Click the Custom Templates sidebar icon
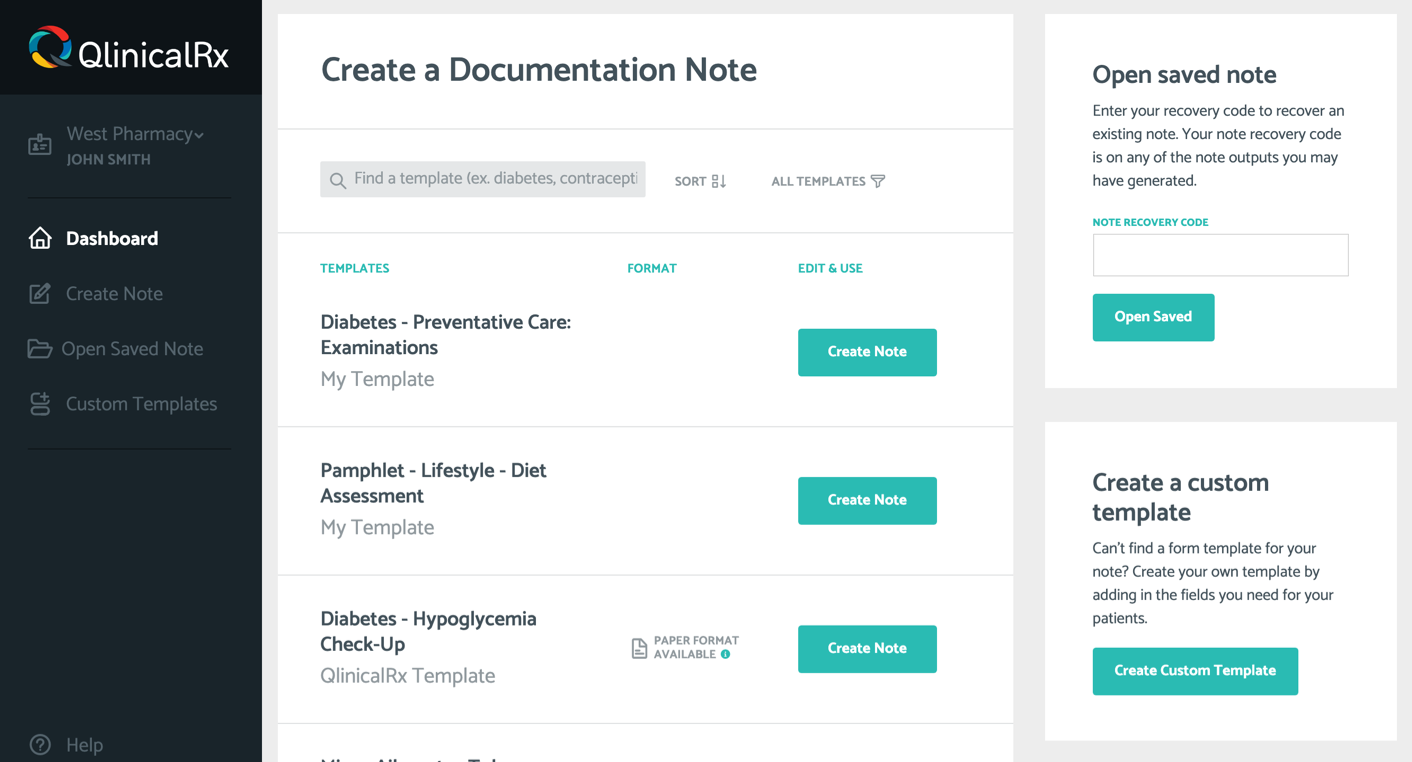 click(40, 404)
